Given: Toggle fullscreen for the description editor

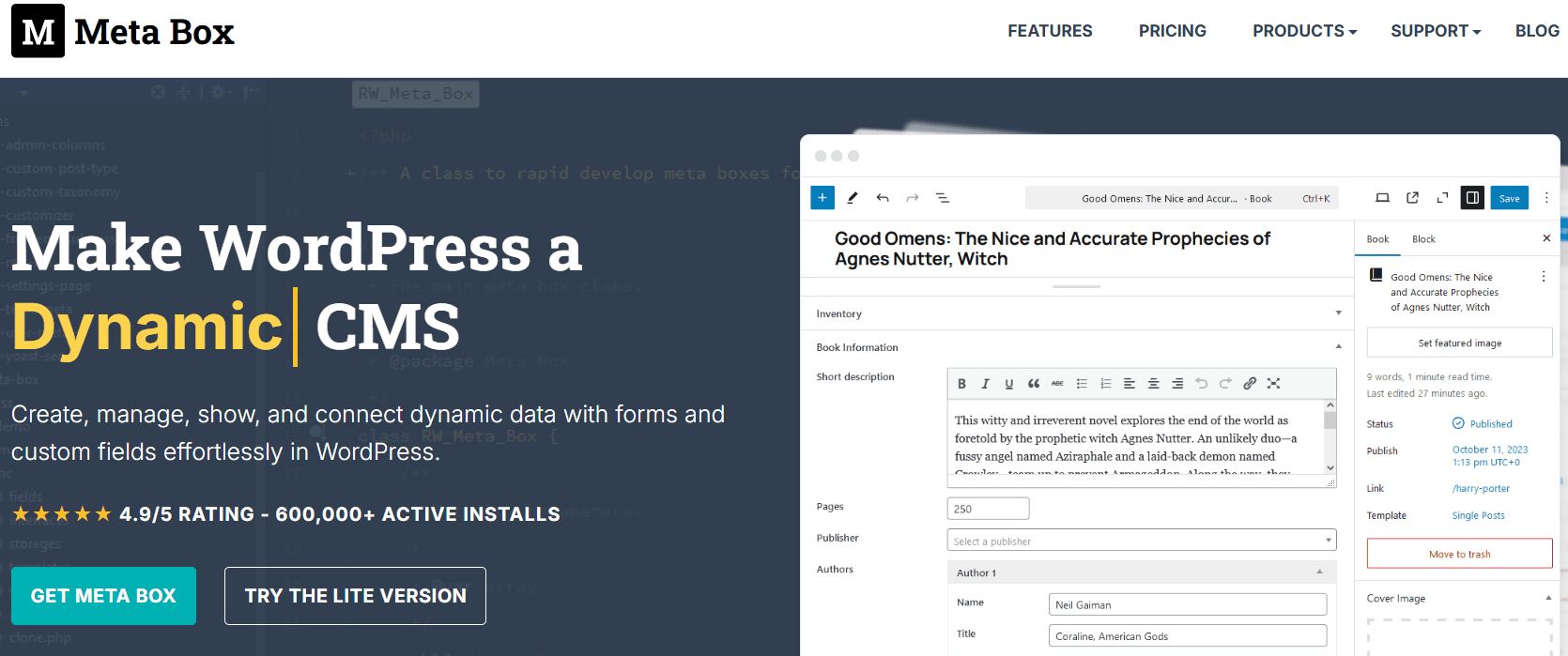Looking at the screenshot, I should click(x=1273, y=383).
